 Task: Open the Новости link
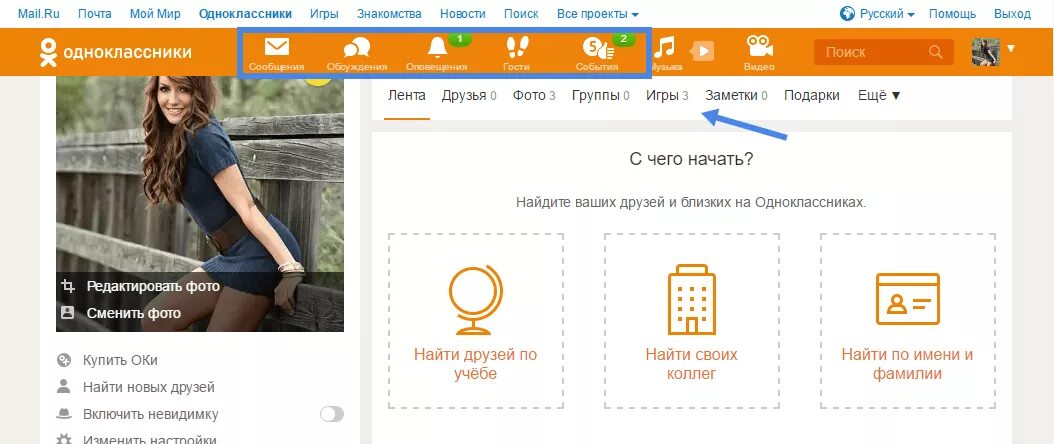[x=462, y=13]
